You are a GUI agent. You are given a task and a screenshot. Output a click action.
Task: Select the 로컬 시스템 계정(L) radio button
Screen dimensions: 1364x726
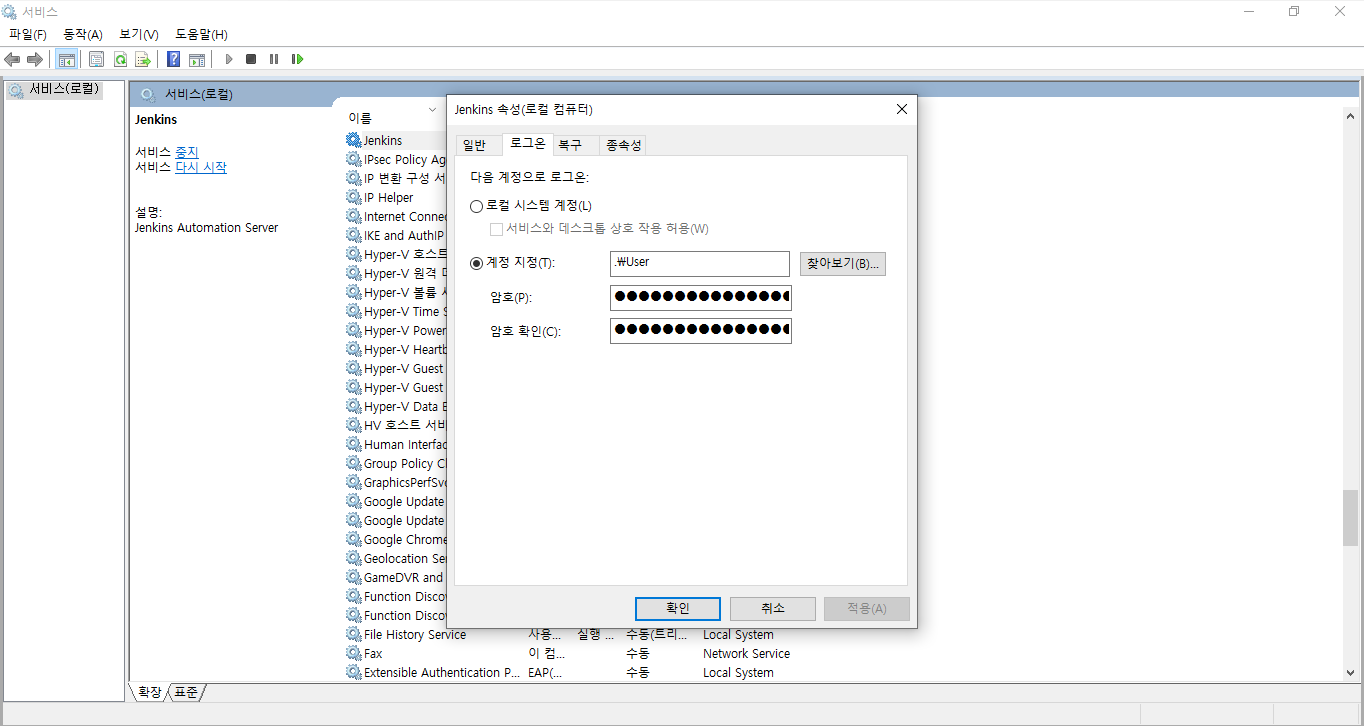(x=476, y=206)
